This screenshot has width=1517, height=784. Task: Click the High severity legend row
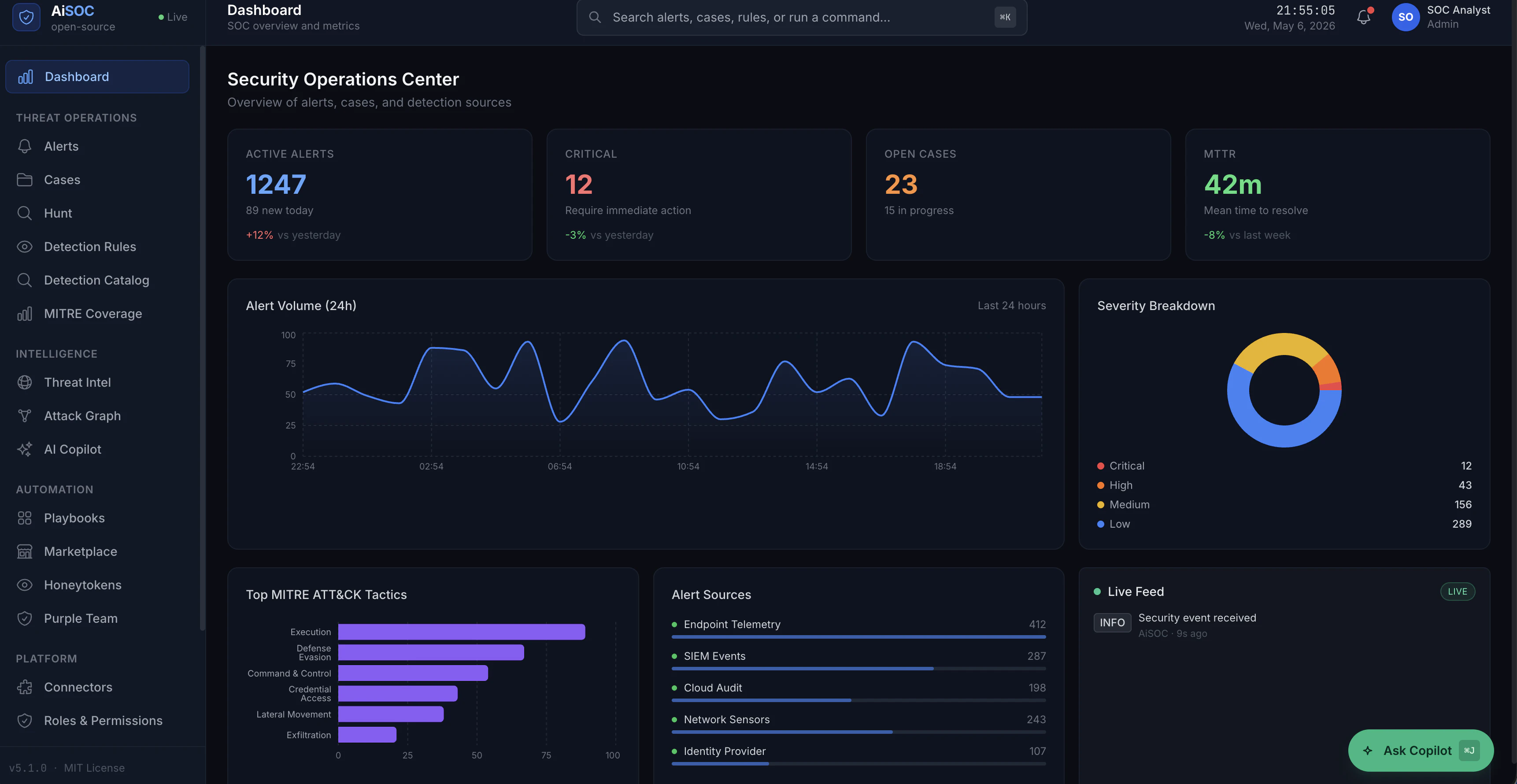[1284, 485]
